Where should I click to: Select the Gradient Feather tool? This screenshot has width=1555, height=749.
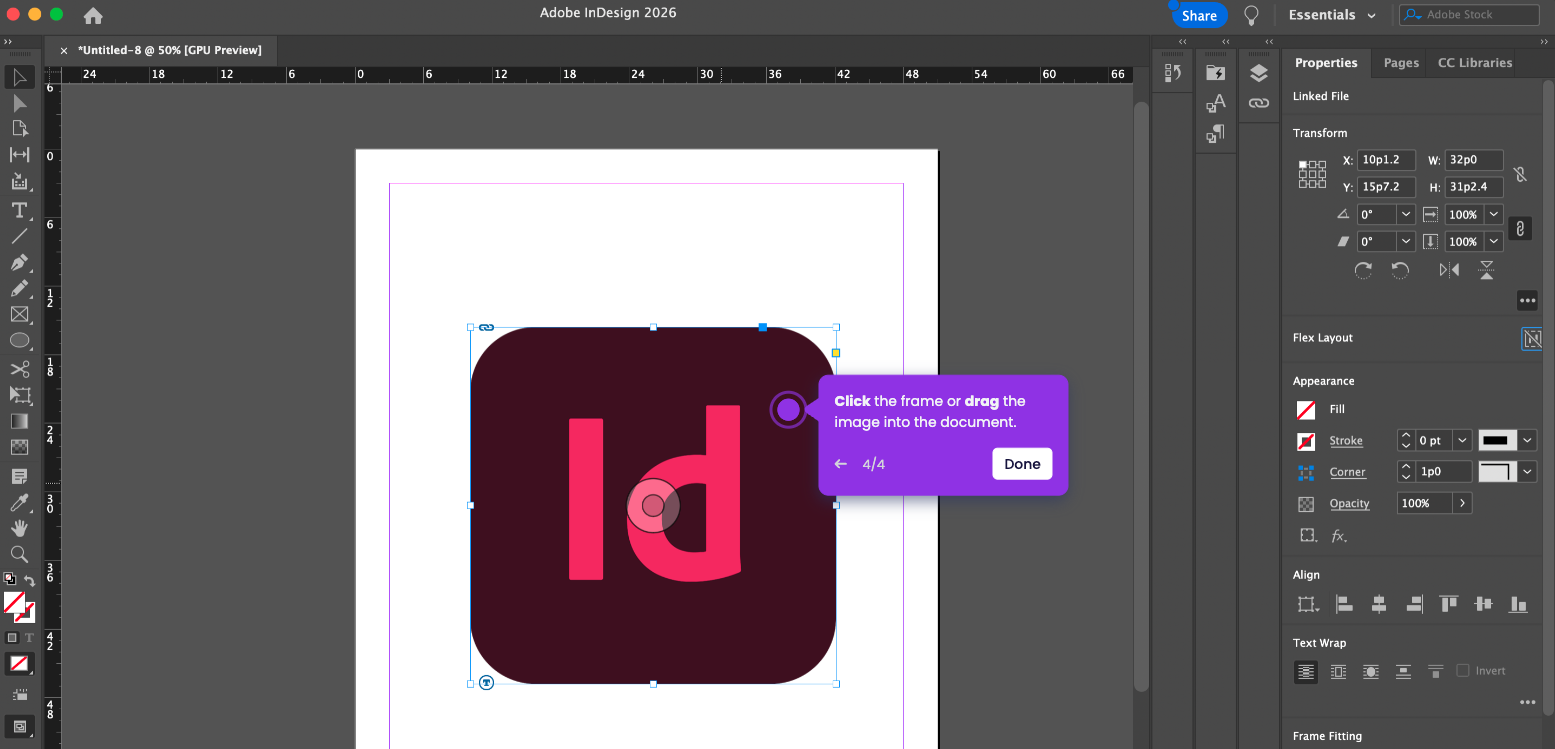(x=19, y=447)
